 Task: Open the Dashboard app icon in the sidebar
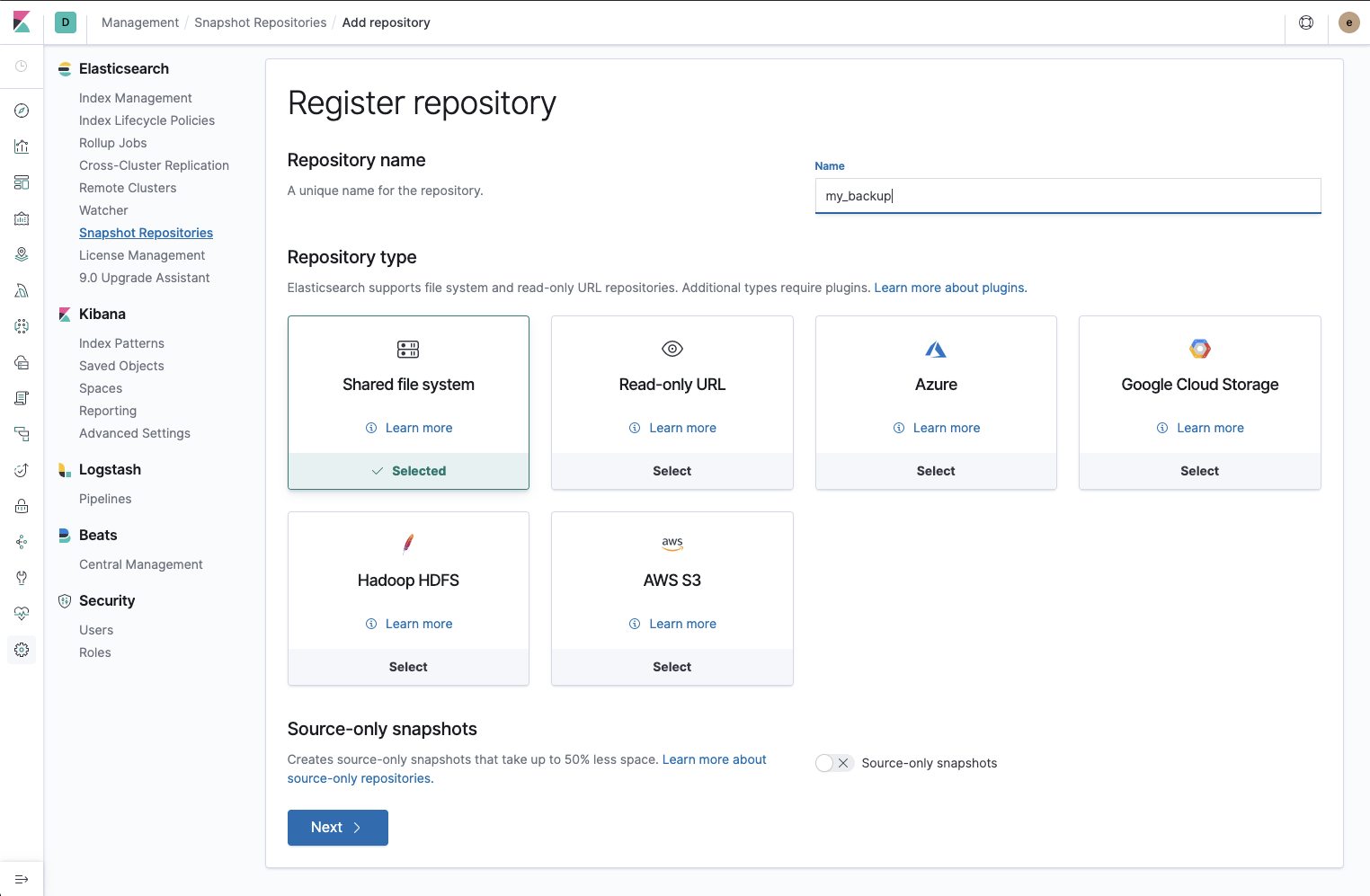(22, 182)
